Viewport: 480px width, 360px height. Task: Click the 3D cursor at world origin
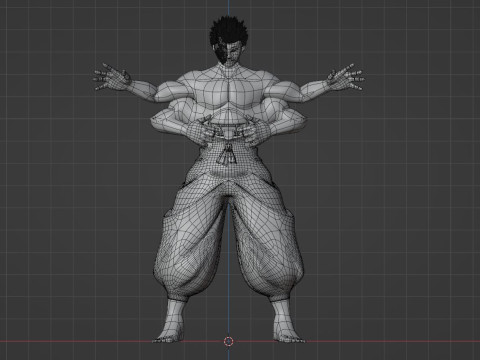[x=228, y=341]
